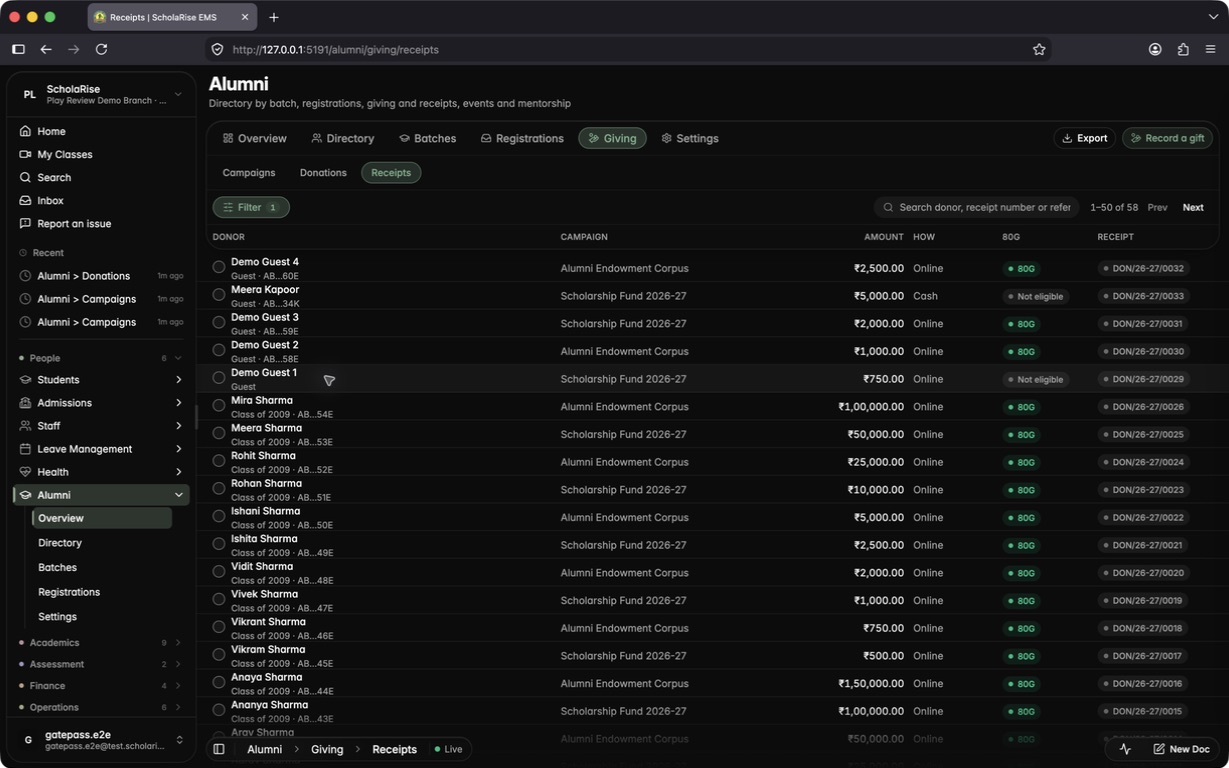Click the browser address bar URL
This screenshot has width=1229, height=768.
[x=336, y=49]
